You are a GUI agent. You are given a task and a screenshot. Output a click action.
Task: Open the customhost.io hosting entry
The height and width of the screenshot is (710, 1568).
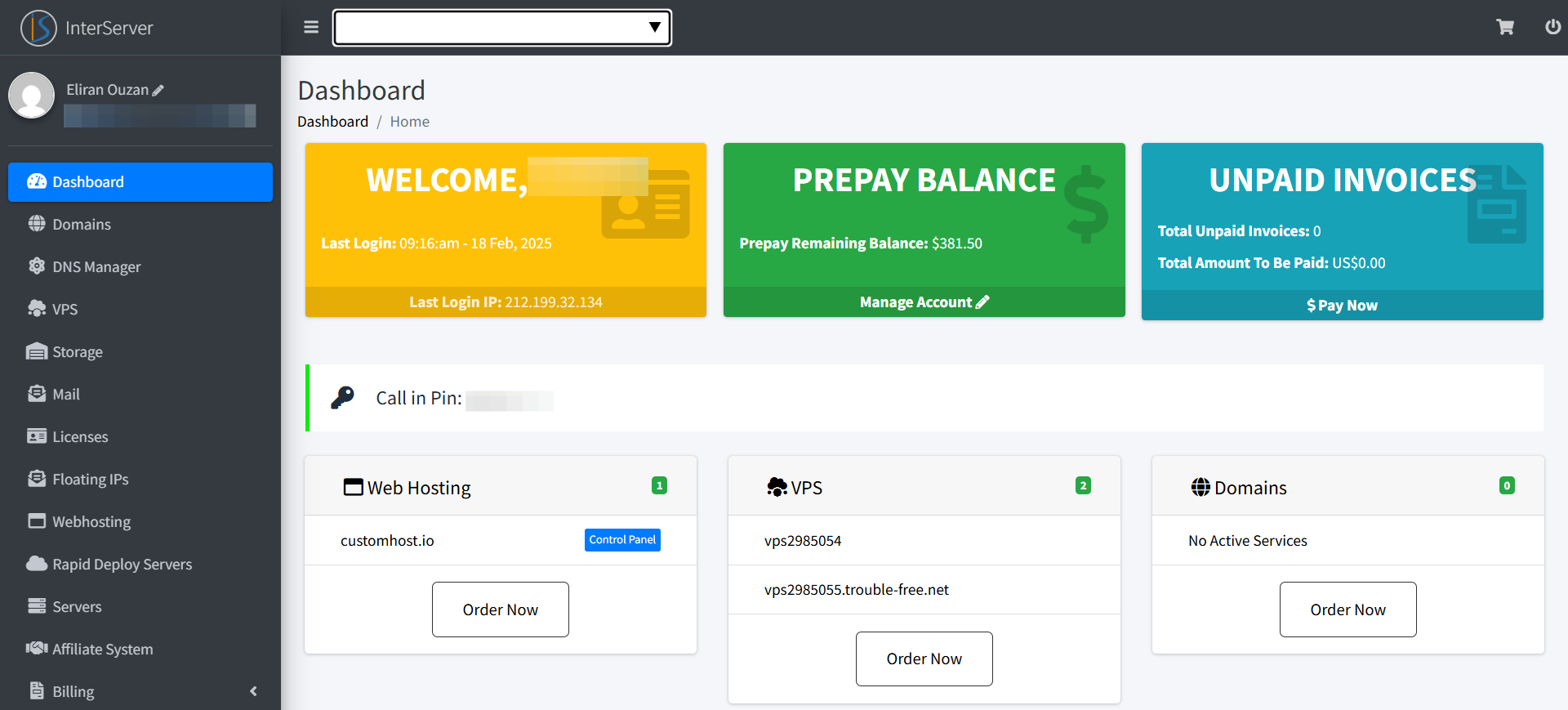pos(387,541)
